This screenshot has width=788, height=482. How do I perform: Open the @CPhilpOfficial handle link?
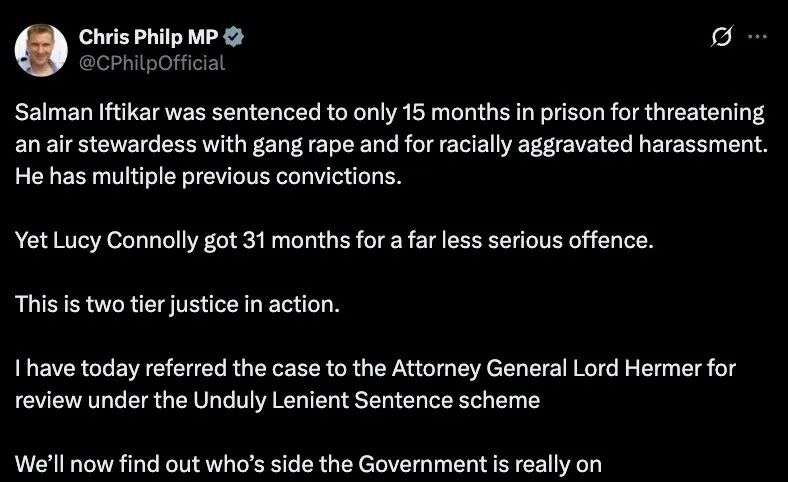pyautogui.click(x=152, y=63)
